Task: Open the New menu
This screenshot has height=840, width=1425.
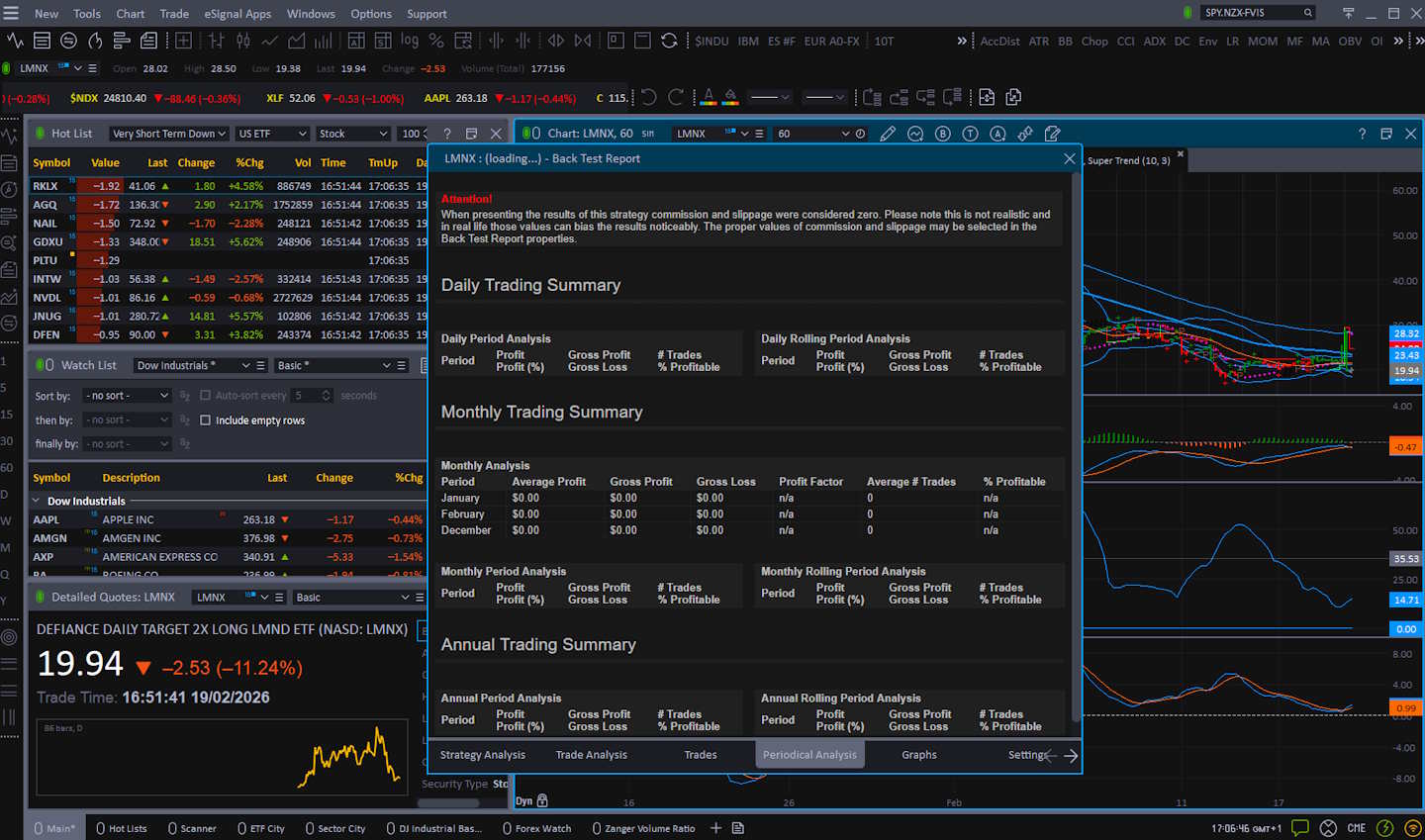Action: (47, 14)
